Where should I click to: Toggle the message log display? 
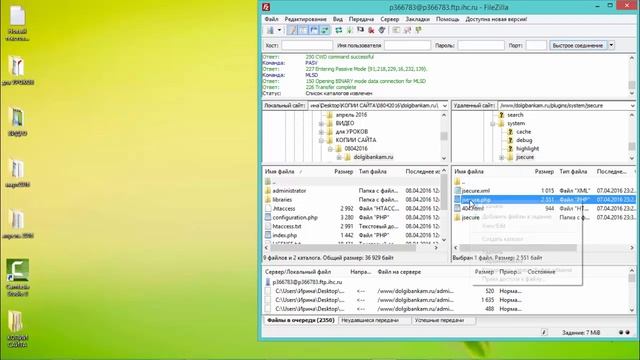(x=292, y=30)
